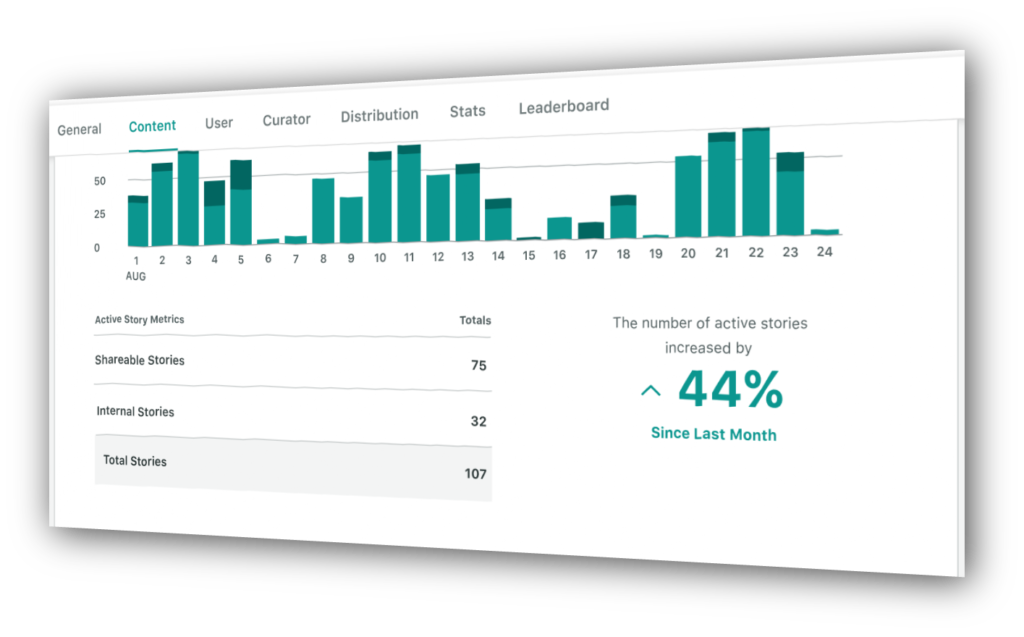Click the Since Last Month label

[713, 434]
